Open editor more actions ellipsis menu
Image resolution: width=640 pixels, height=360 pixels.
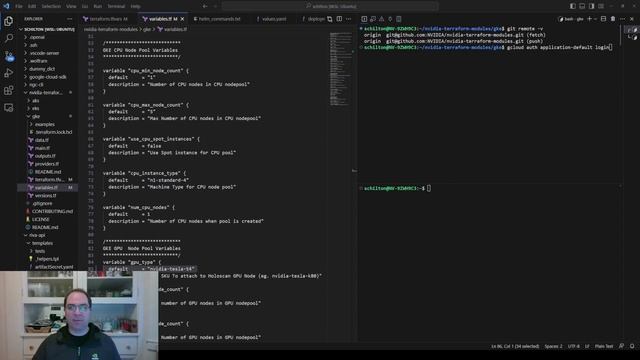point(349,19)
